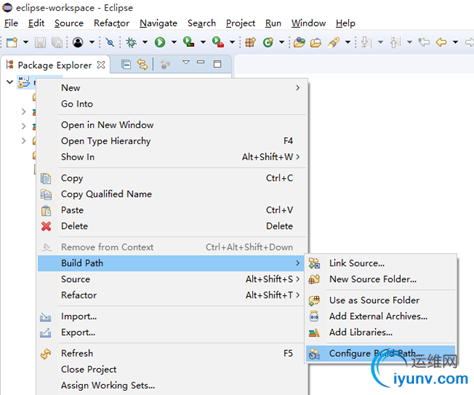Click New Source Folder... in submenu
This screenshot has width=474, height=395.
381,279
